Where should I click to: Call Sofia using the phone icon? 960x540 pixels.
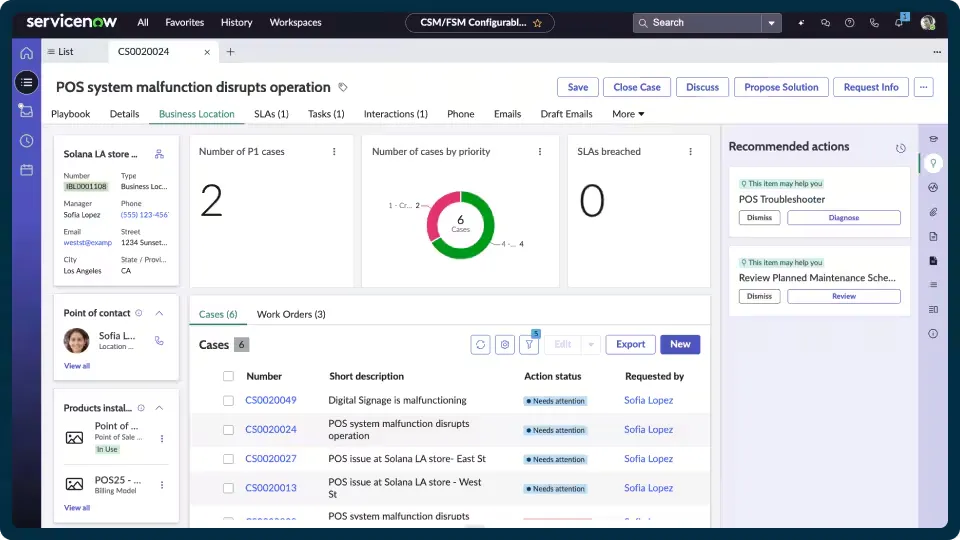click(x=159, y=341)
